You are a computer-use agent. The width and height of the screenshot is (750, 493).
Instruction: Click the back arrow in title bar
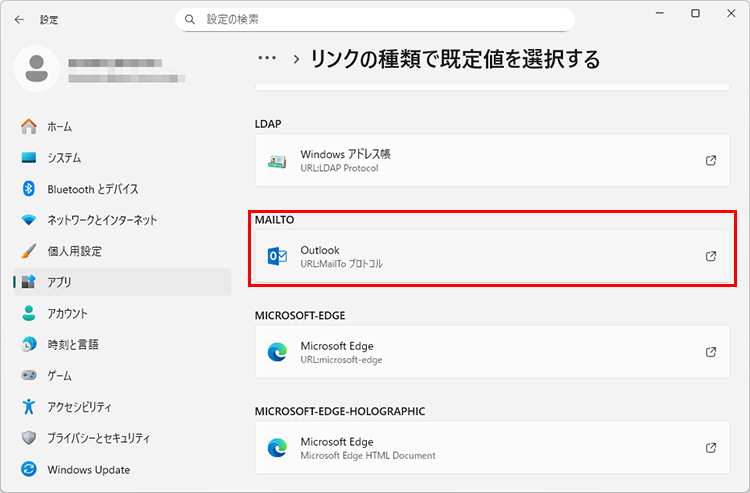(x=19, y=19)
